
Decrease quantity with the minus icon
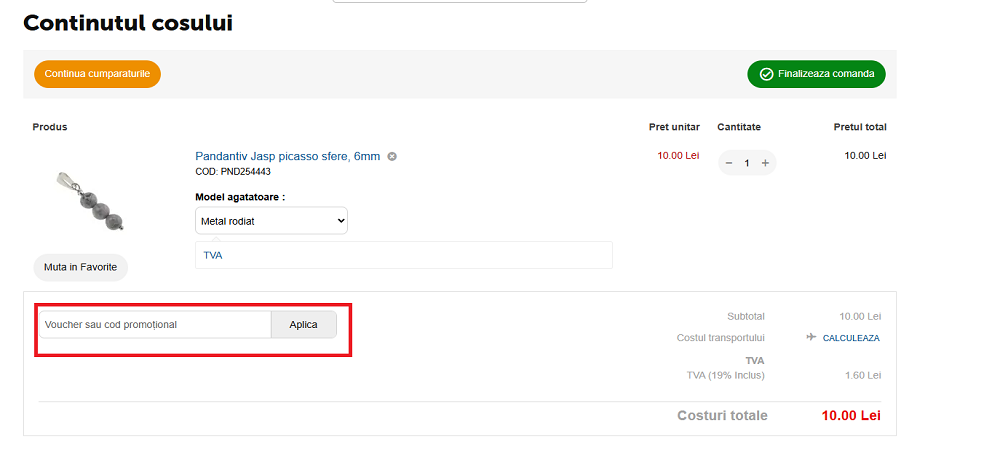(729, 163)
